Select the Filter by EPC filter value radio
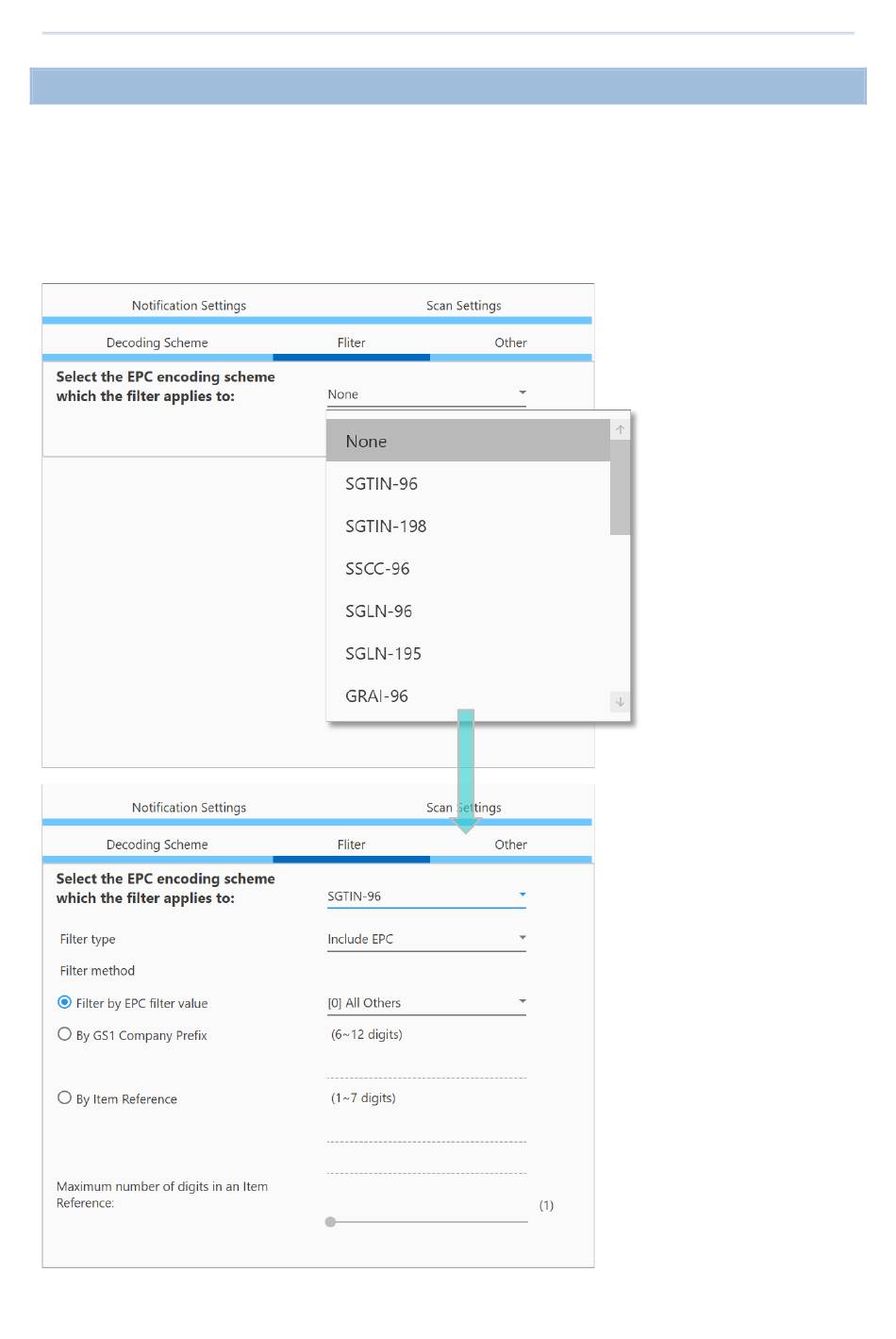Screen dimensions: 896x1339 point(65,1002)
